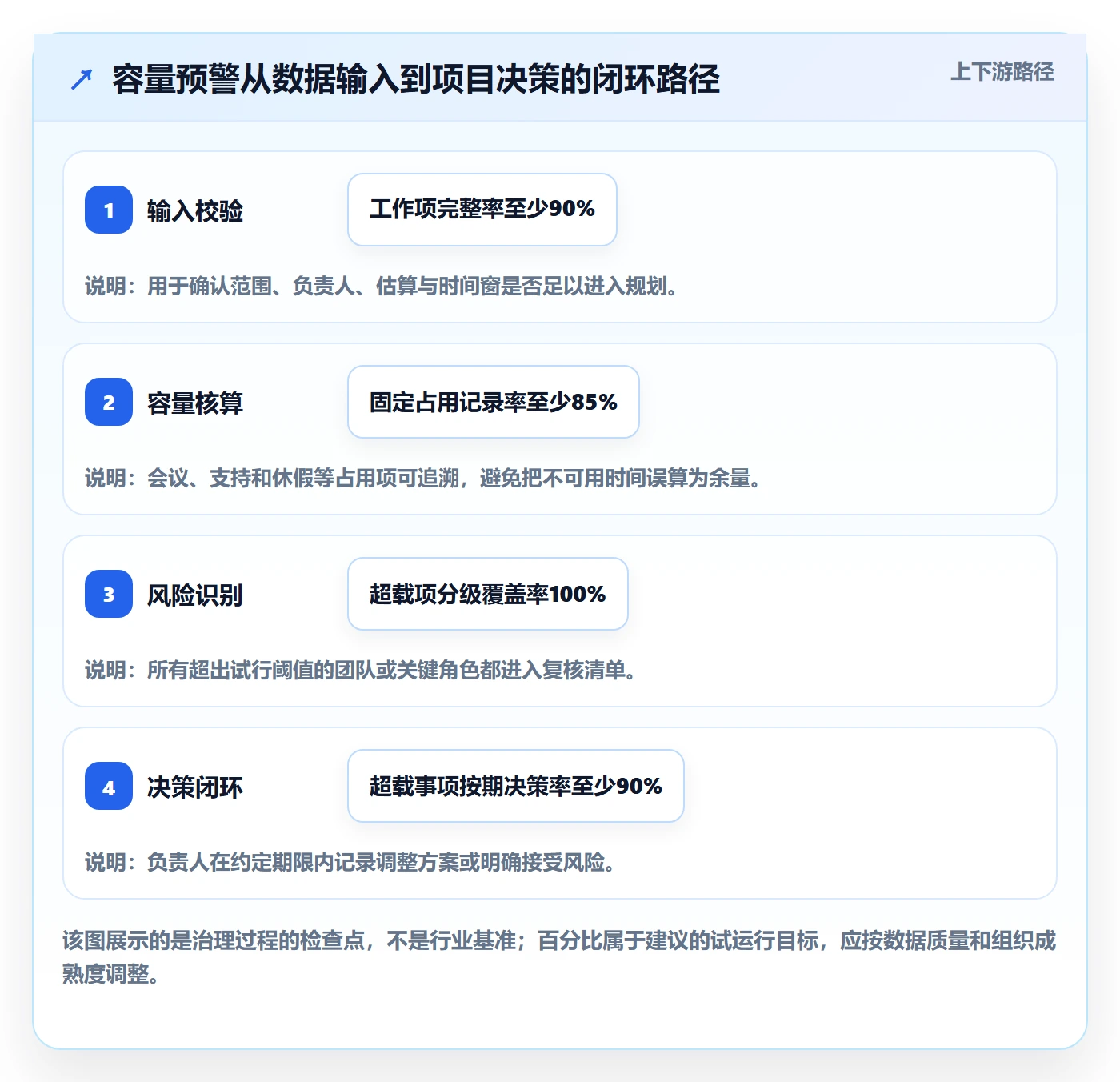
Task: Click the arrow icon beside the title
Action: pyautogui.click(x=82, y=79)
